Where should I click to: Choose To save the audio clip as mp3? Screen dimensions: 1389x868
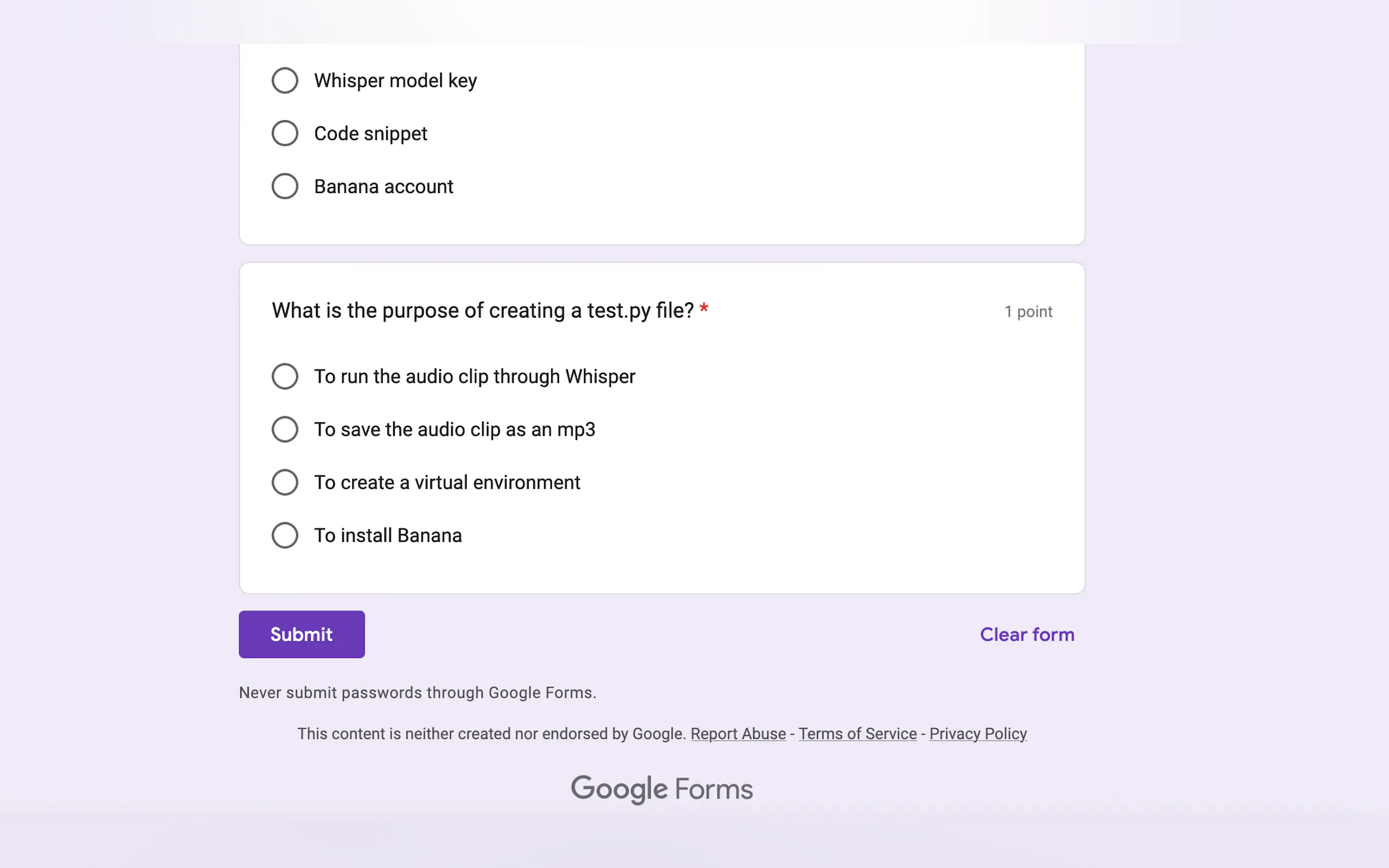285,430
